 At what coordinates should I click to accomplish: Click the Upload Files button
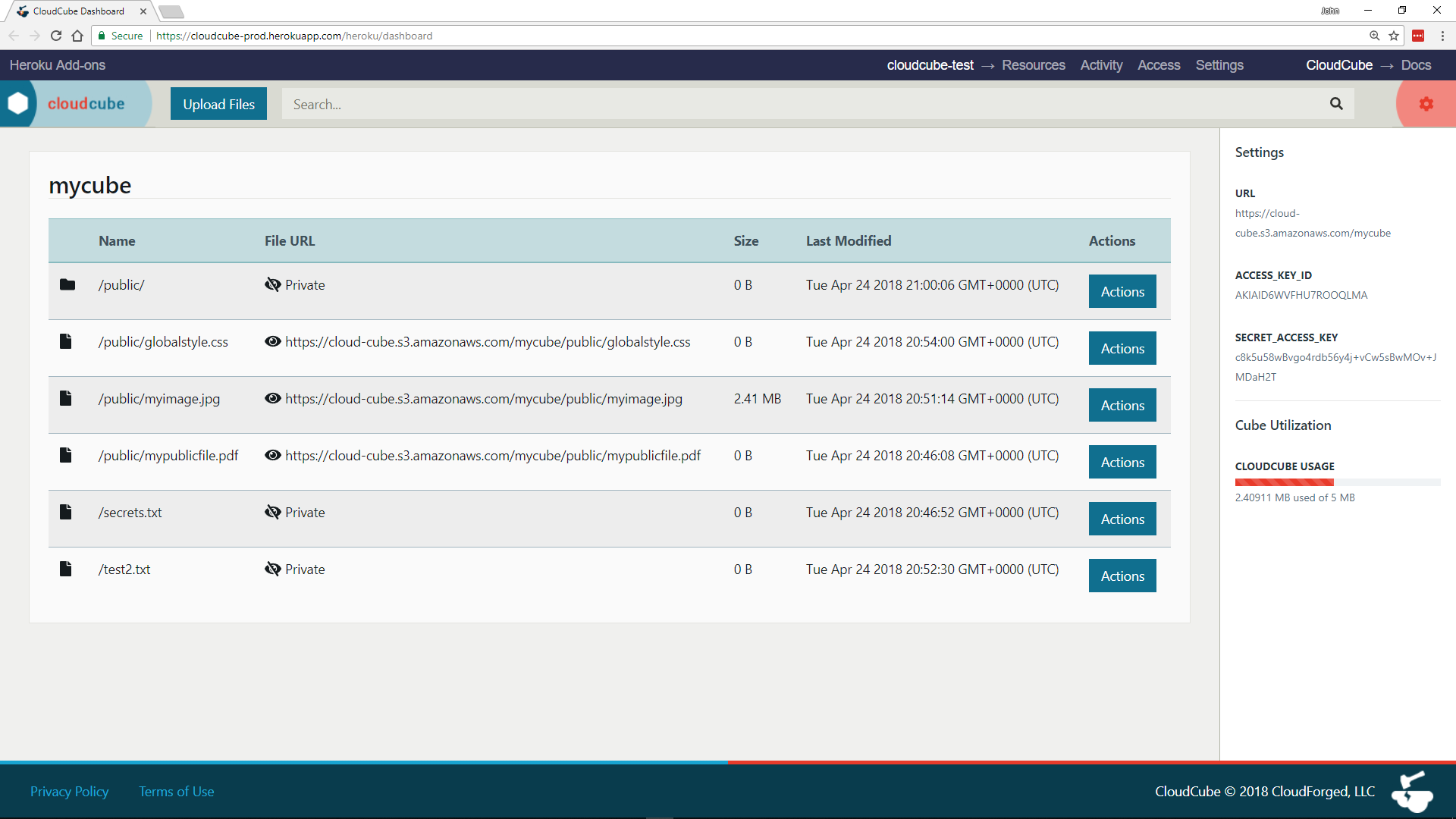[218, 104]
